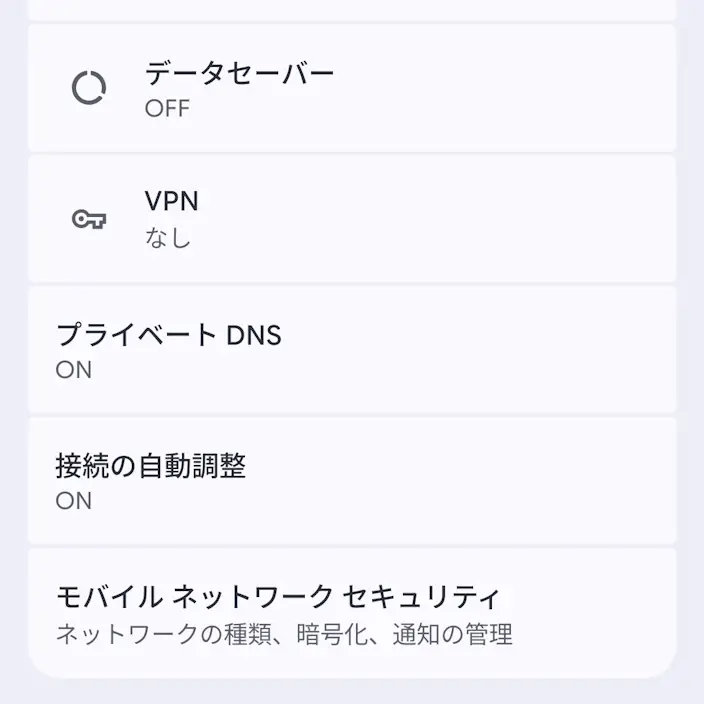The width and height of the screenshot is (704, 704).
Task: Open the データセーバー setting
Action: click(352, 88)
